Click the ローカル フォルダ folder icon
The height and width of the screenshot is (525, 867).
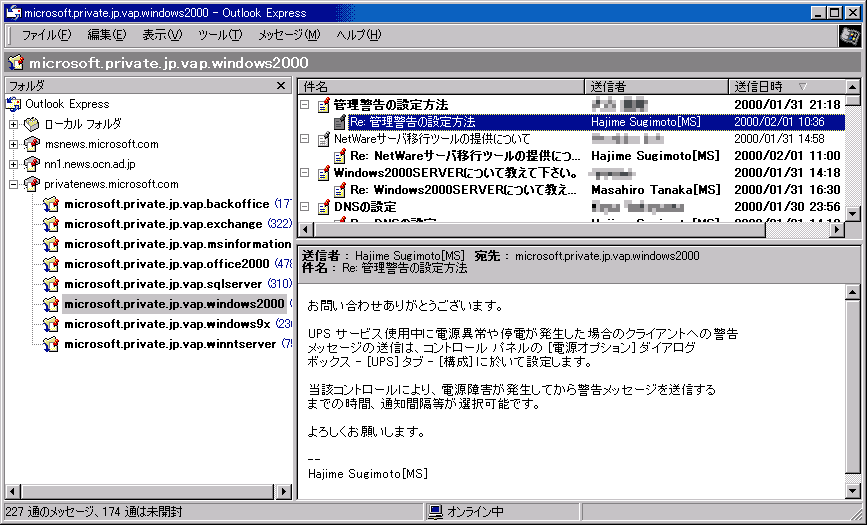point(32,124)
